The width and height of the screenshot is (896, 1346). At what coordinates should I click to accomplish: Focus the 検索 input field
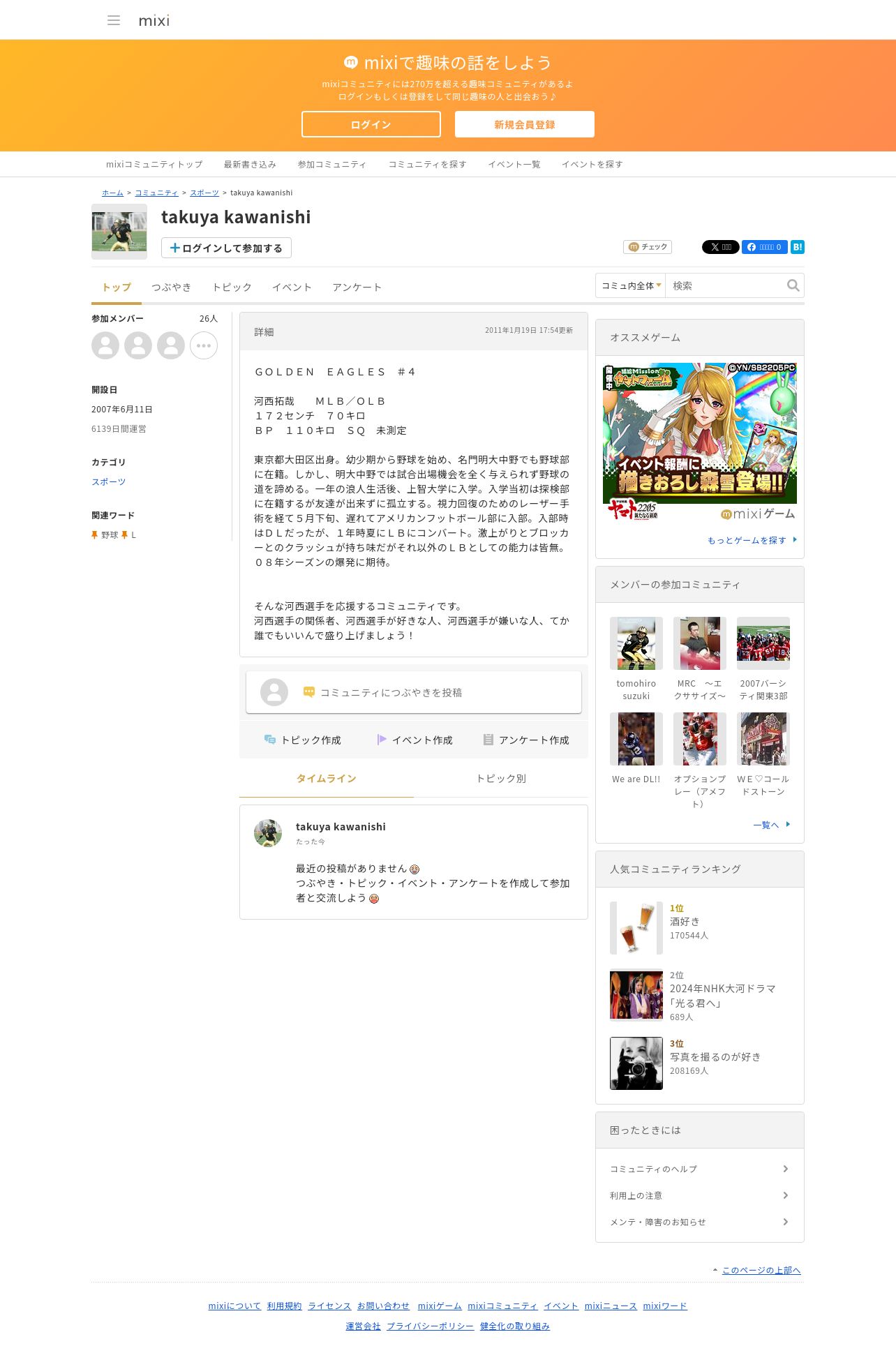(x=726, y=285)
